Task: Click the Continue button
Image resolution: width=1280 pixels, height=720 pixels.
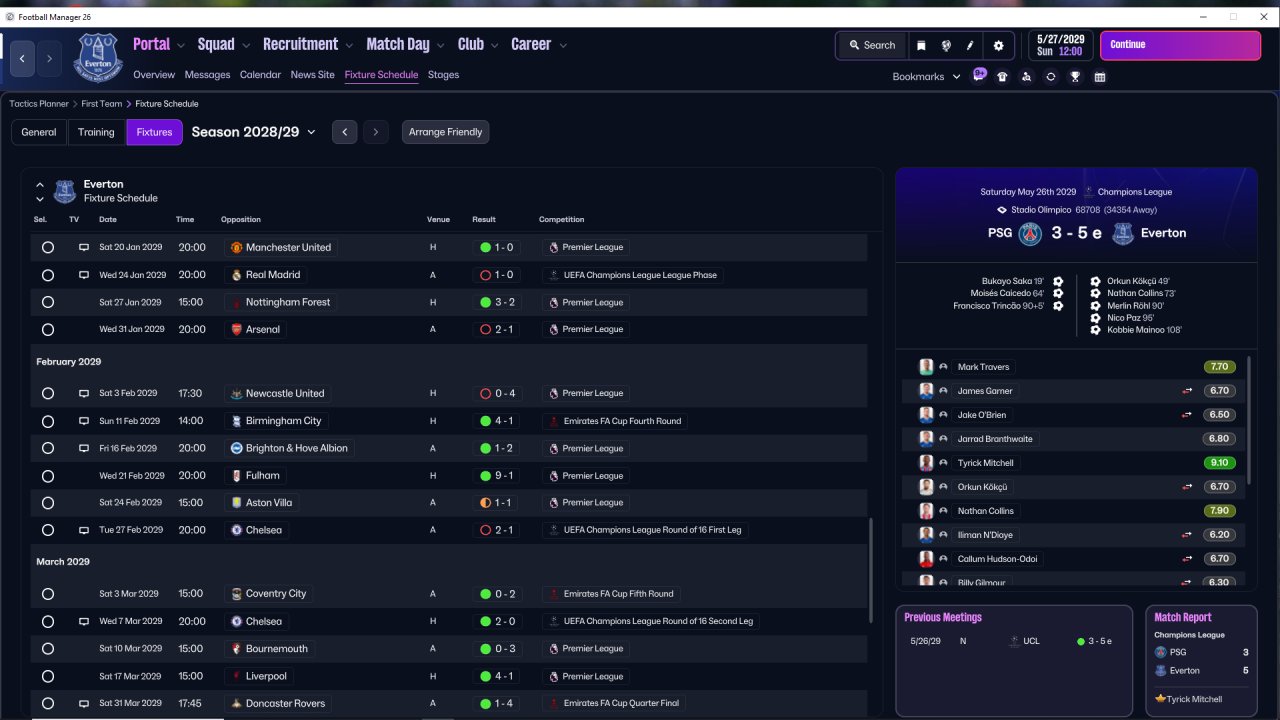Action: tap(1180, 45)
